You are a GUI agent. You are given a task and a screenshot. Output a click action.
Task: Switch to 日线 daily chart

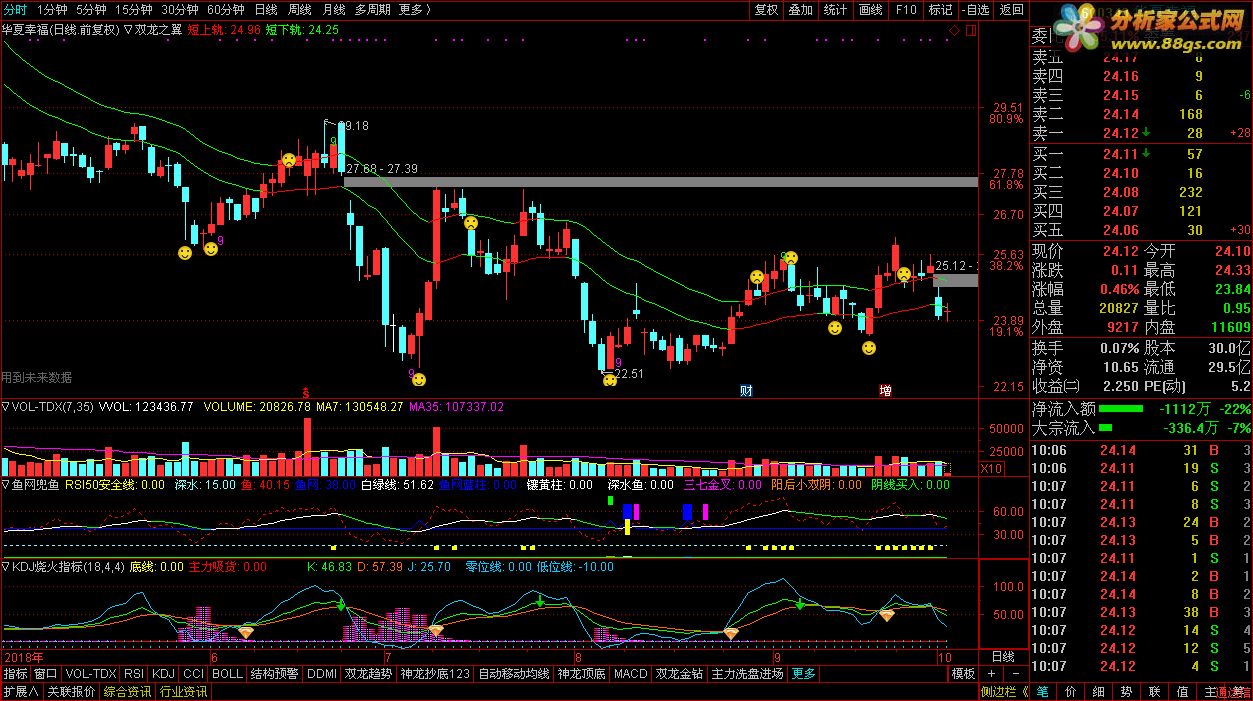(x=266, y=9)
